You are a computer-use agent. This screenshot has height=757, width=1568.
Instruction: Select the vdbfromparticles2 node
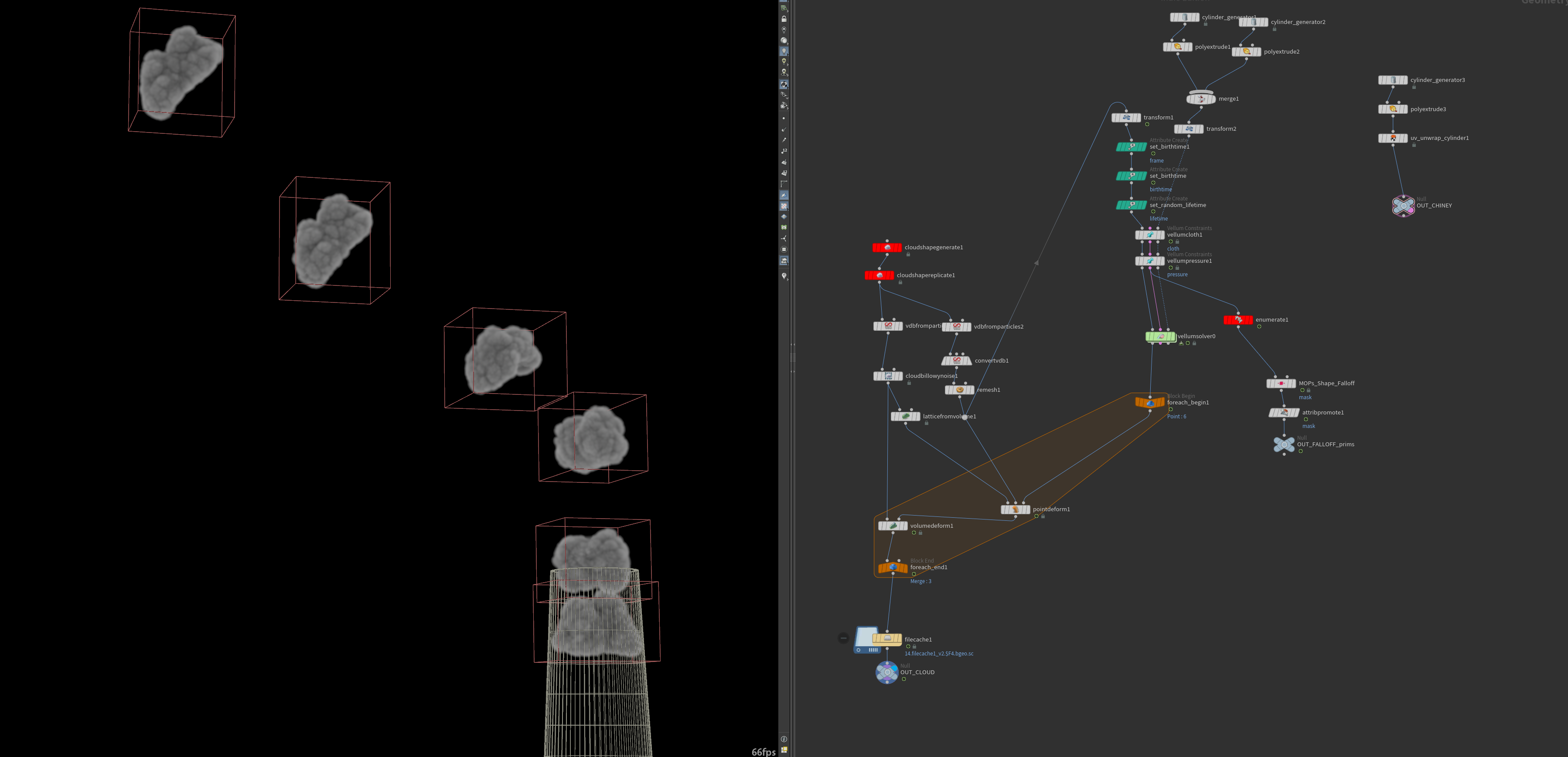point(956,327)
